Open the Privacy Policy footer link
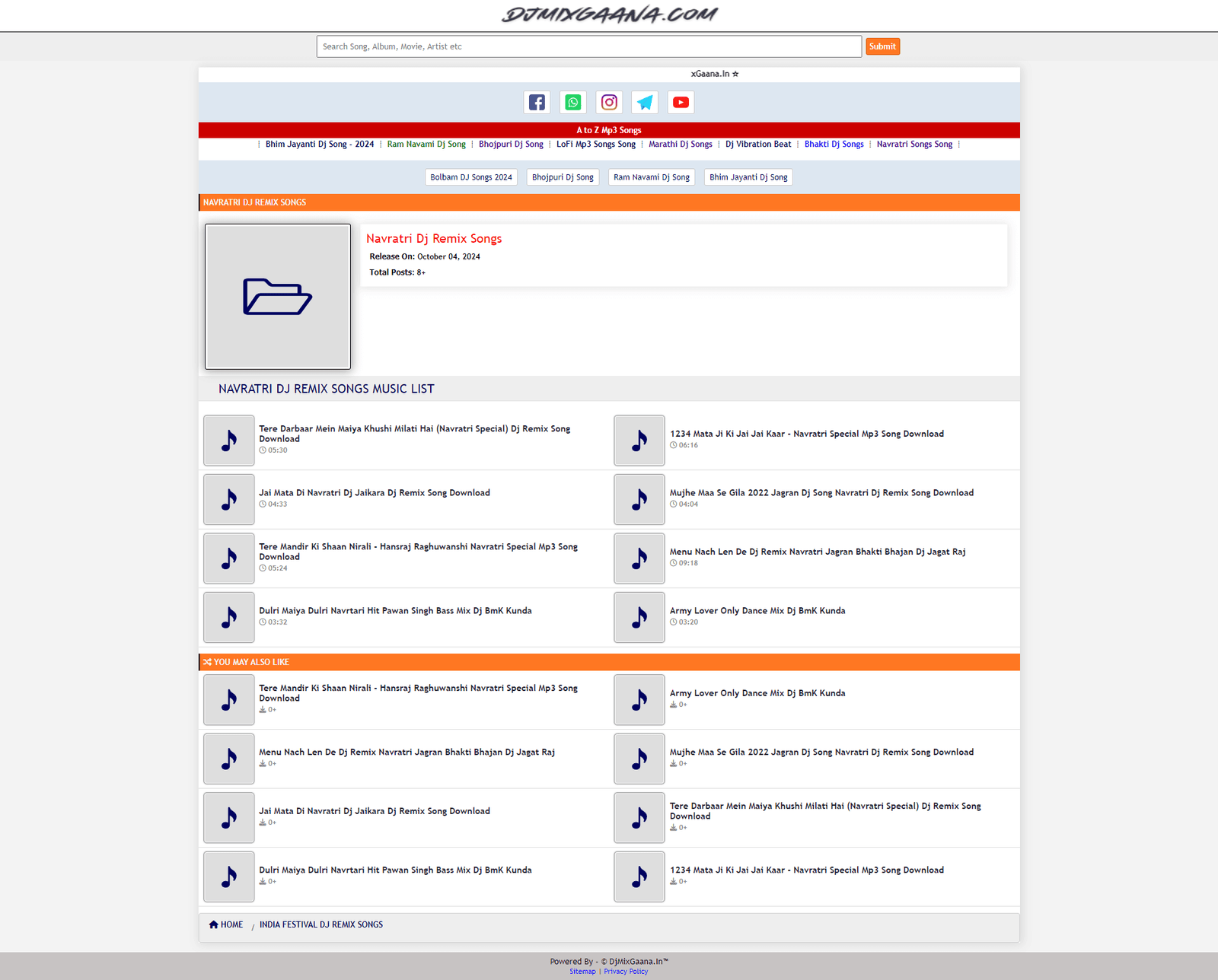 [626, 972]
